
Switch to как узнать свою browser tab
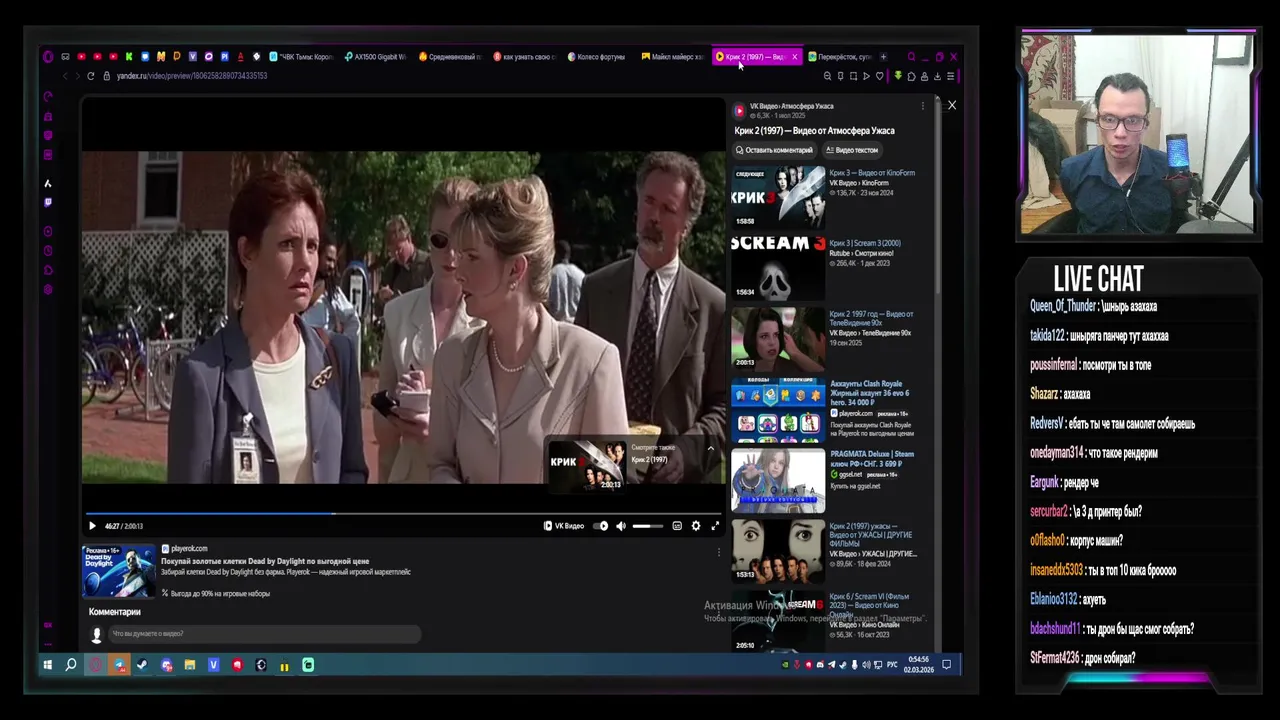pos(524,57)
